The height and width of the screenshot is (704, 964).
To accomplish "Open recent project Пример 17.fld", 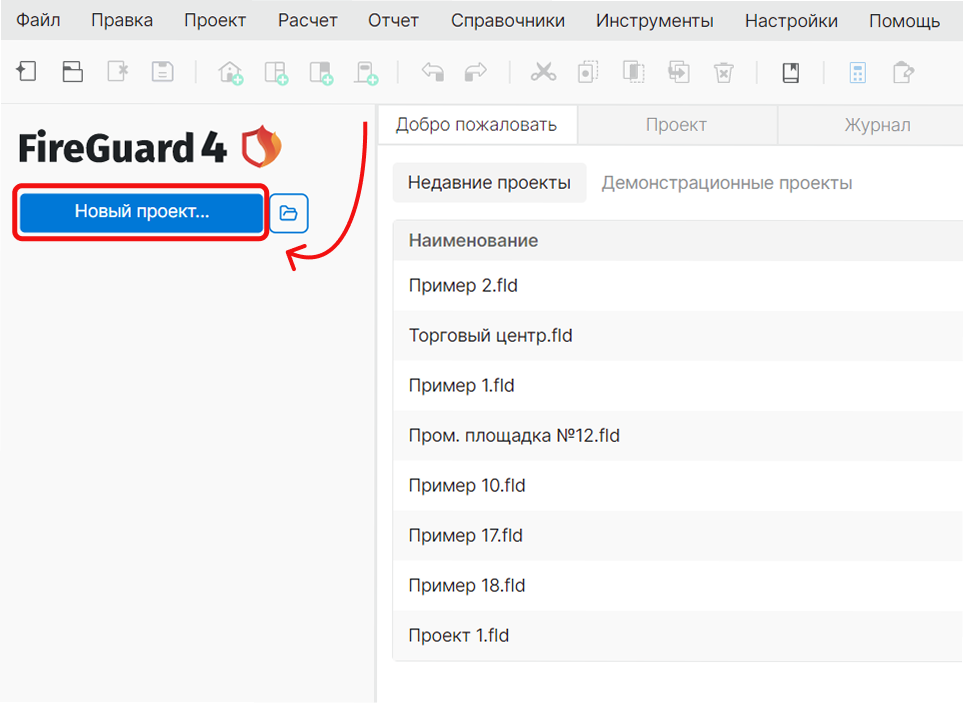I will [x=678, y=536].
